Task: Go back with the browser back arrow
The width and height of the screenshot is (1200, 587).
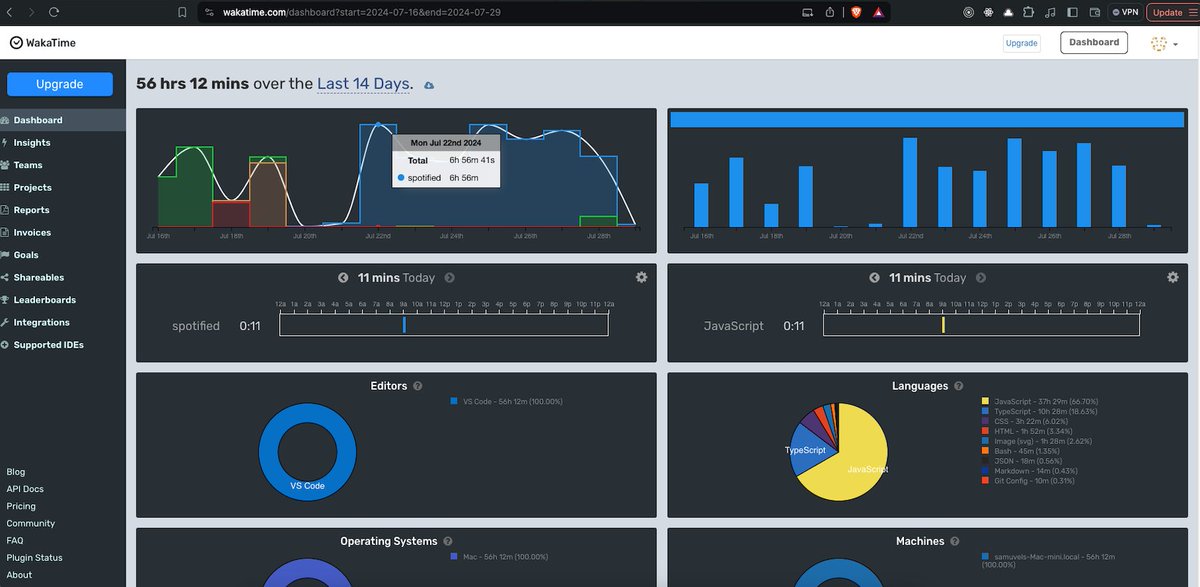Action: click(9, 12)
